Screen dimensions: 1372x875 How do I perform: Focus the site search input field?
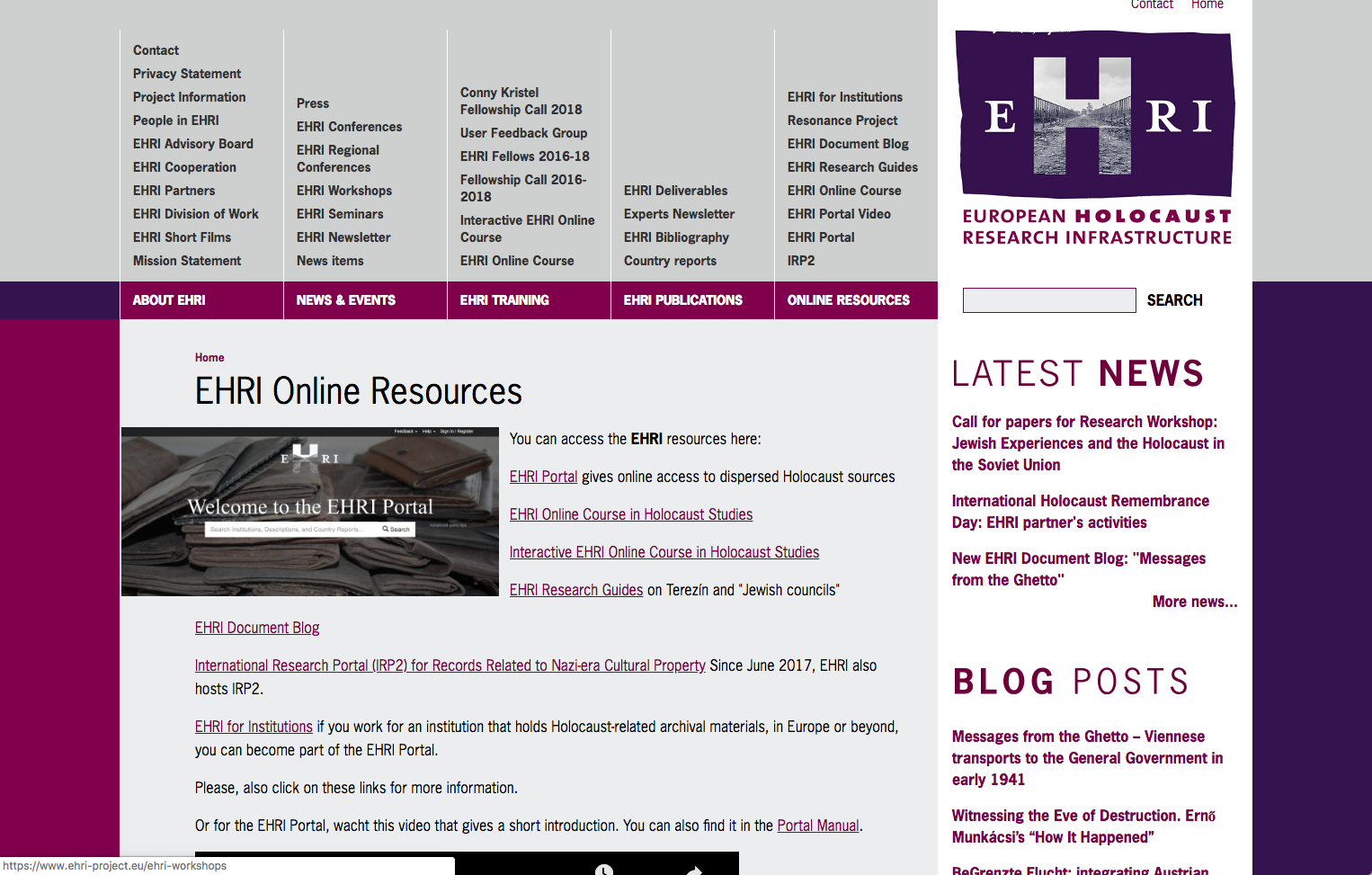point(1049,300)
